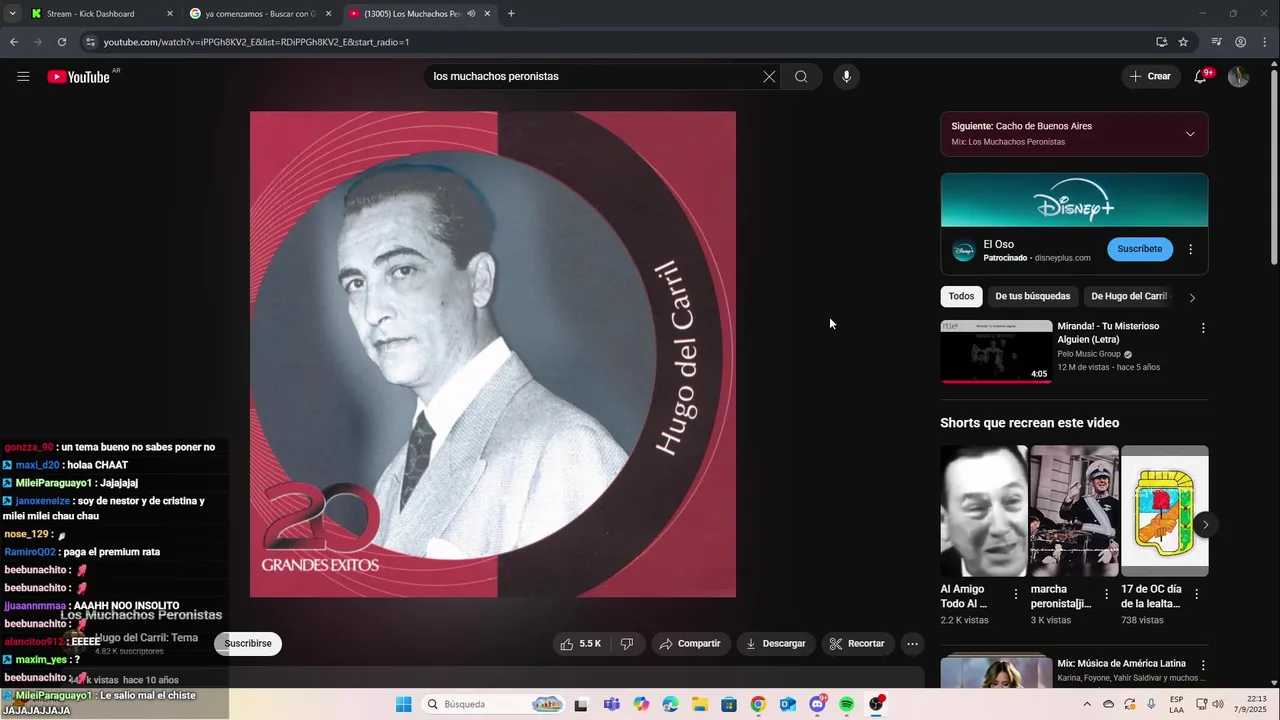Open options for the El Oso ad
This screenshot has width=1280, height=720.
[1190, 249]
